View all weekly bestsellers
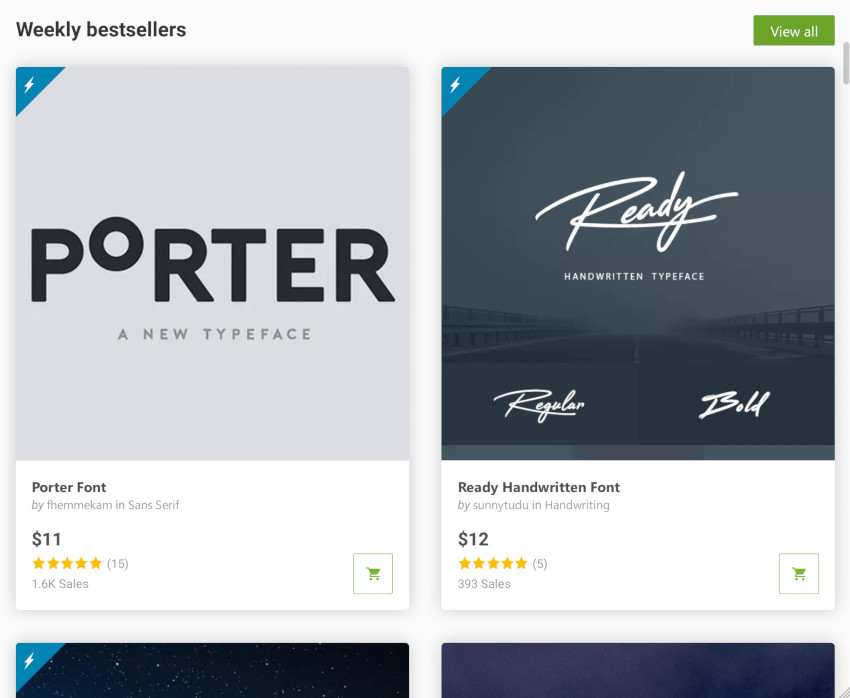Viewport: 850px width, 698px height. 794,31
